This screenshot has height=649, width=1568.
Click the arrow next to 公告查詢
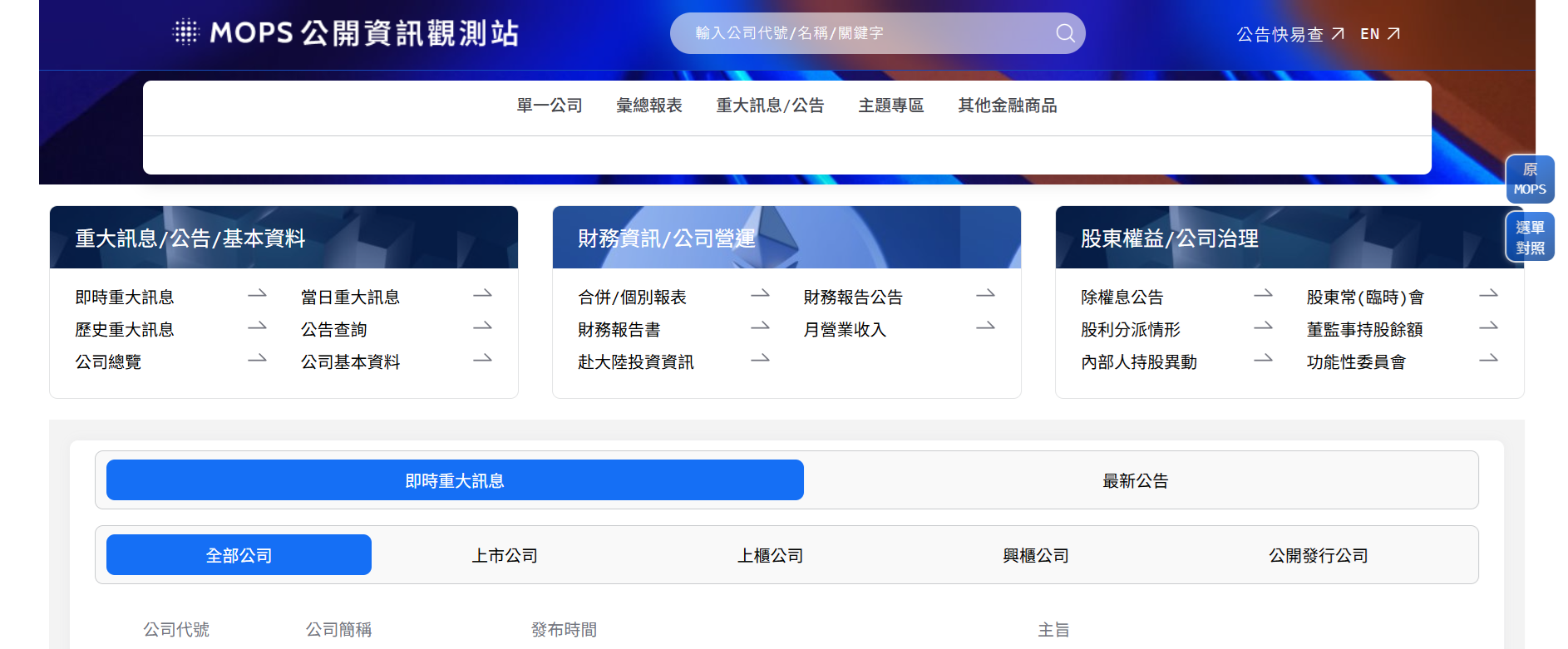pos(483,327)
